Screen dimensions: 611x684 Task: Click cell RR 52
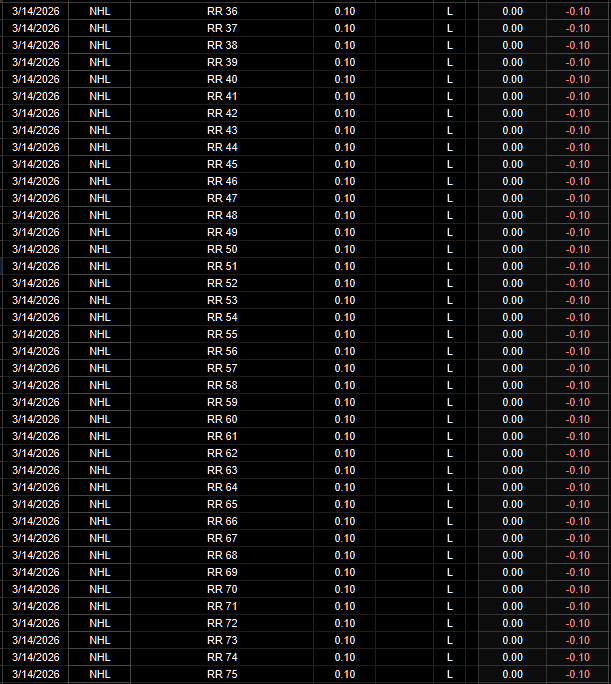tap(222, 284)
